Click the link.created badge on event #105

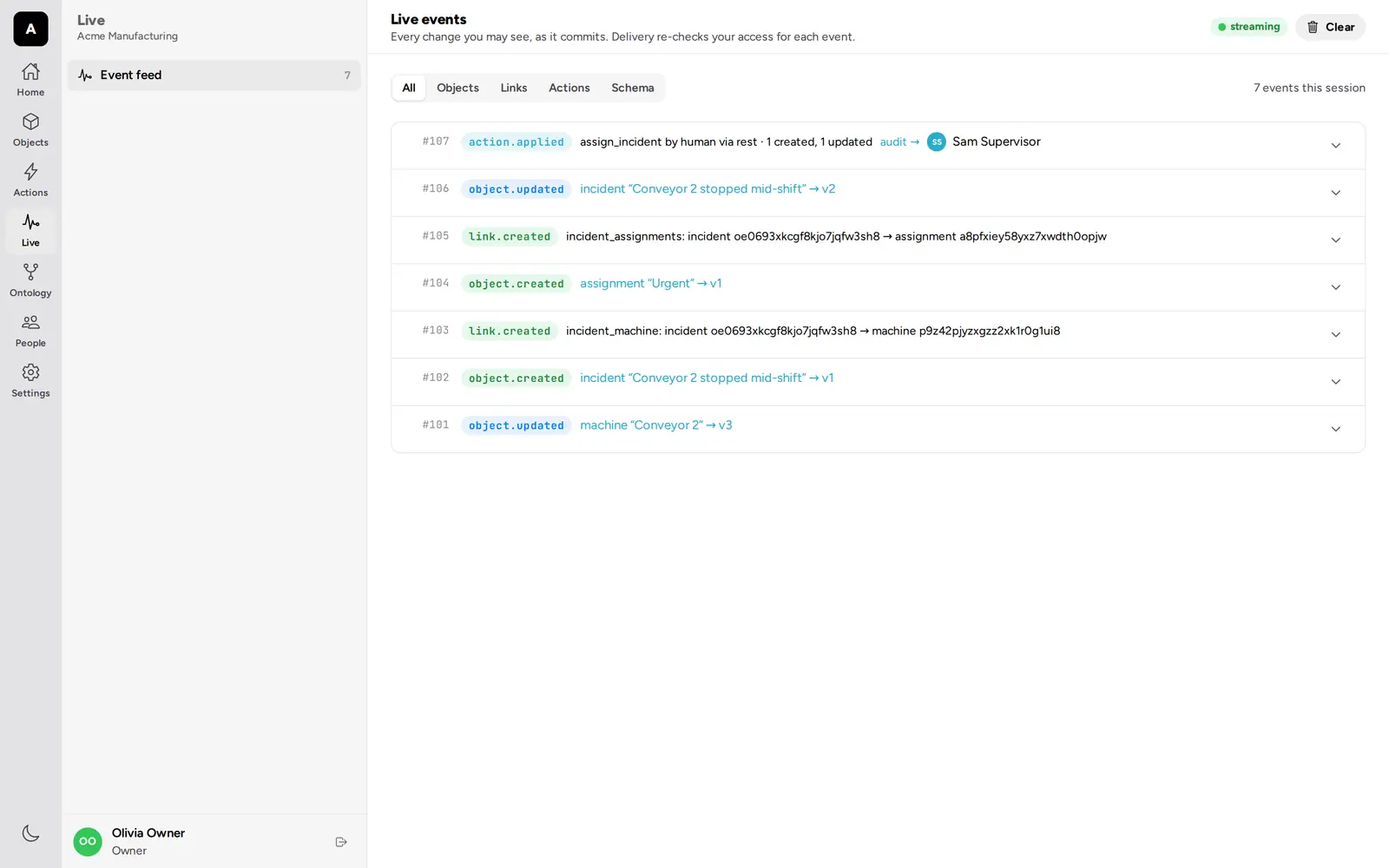click(x=510, y=236)
